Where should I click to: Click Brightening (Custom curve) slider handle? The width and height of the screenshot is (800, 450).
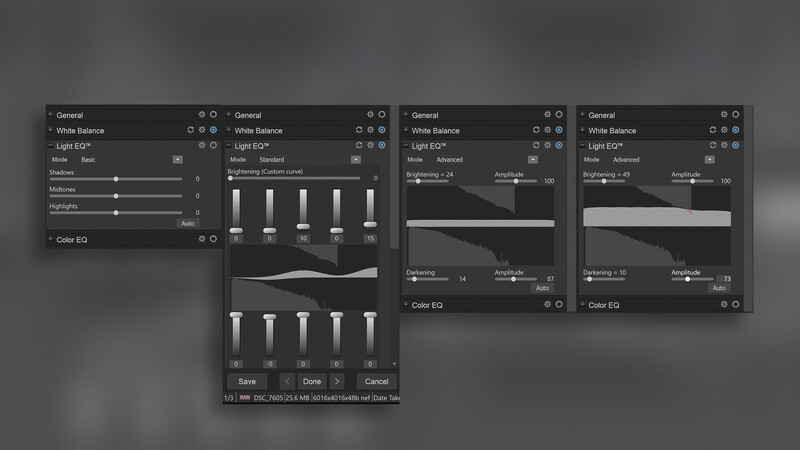pyautogui.click(x=231, y=178)
